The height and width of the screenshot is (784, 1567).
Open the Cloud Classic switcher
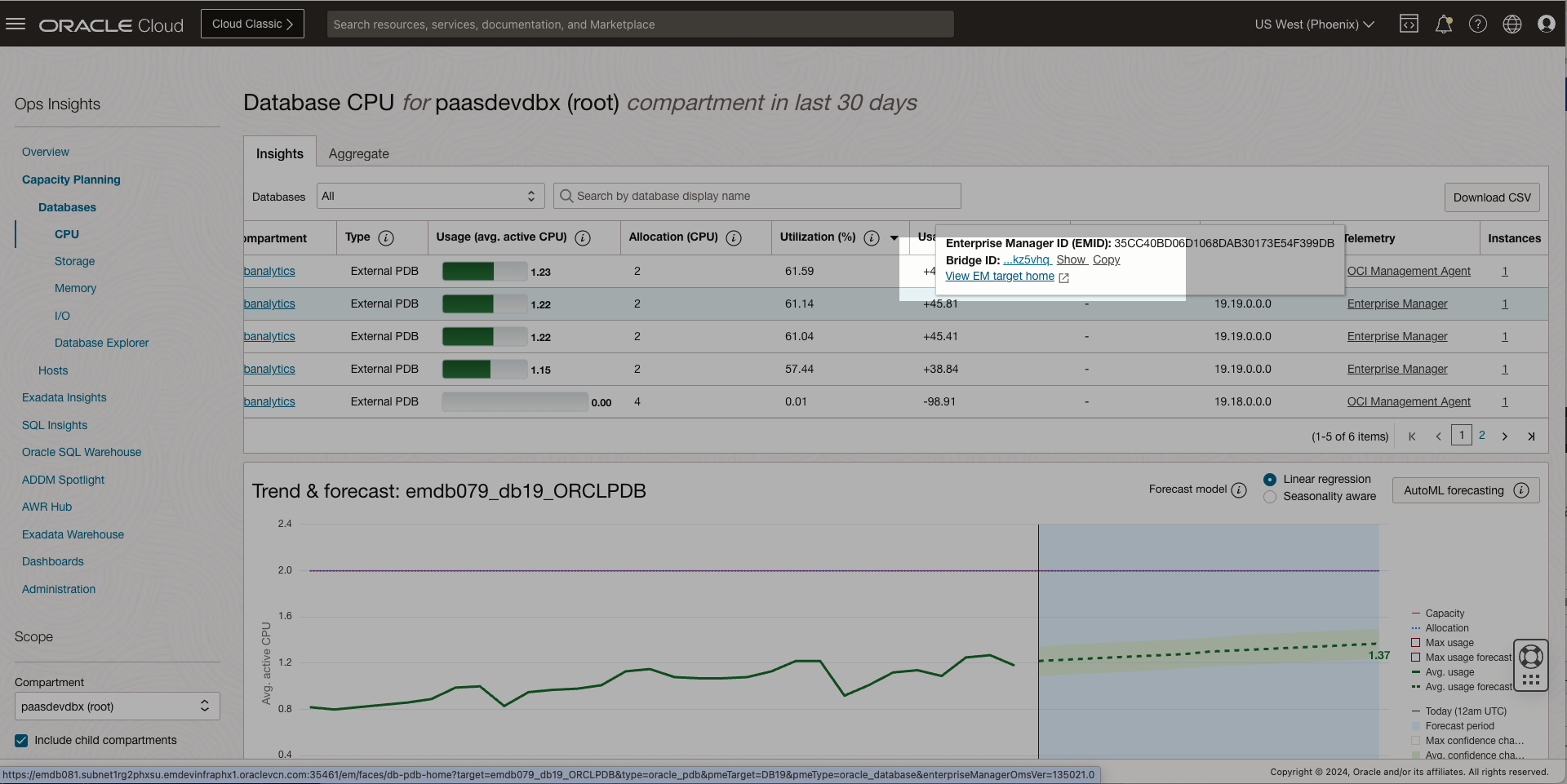point(252,24)
